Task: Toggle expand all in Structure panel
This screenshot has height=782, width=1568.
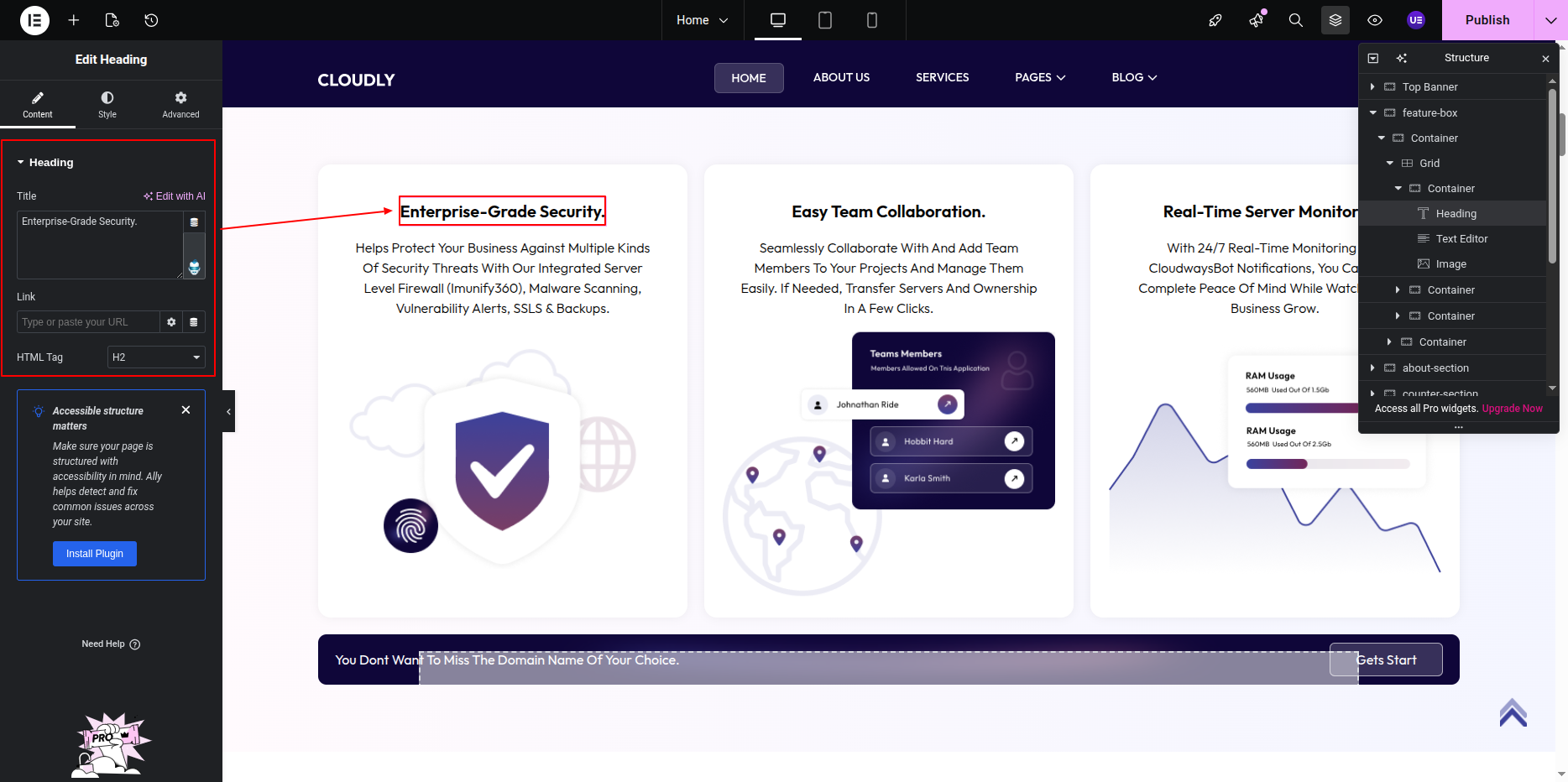Action: click(1373, 58)
